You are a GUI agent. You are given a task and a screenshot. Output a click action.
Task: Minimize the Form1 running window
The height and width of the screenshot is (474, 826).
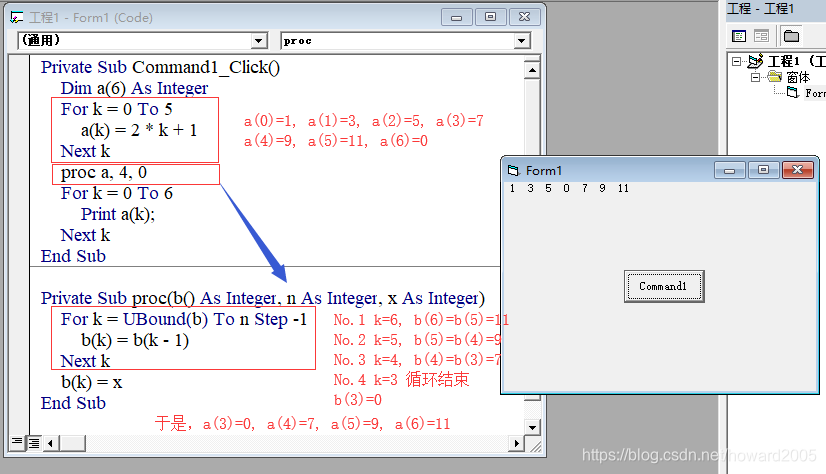[x=730, y=170]
